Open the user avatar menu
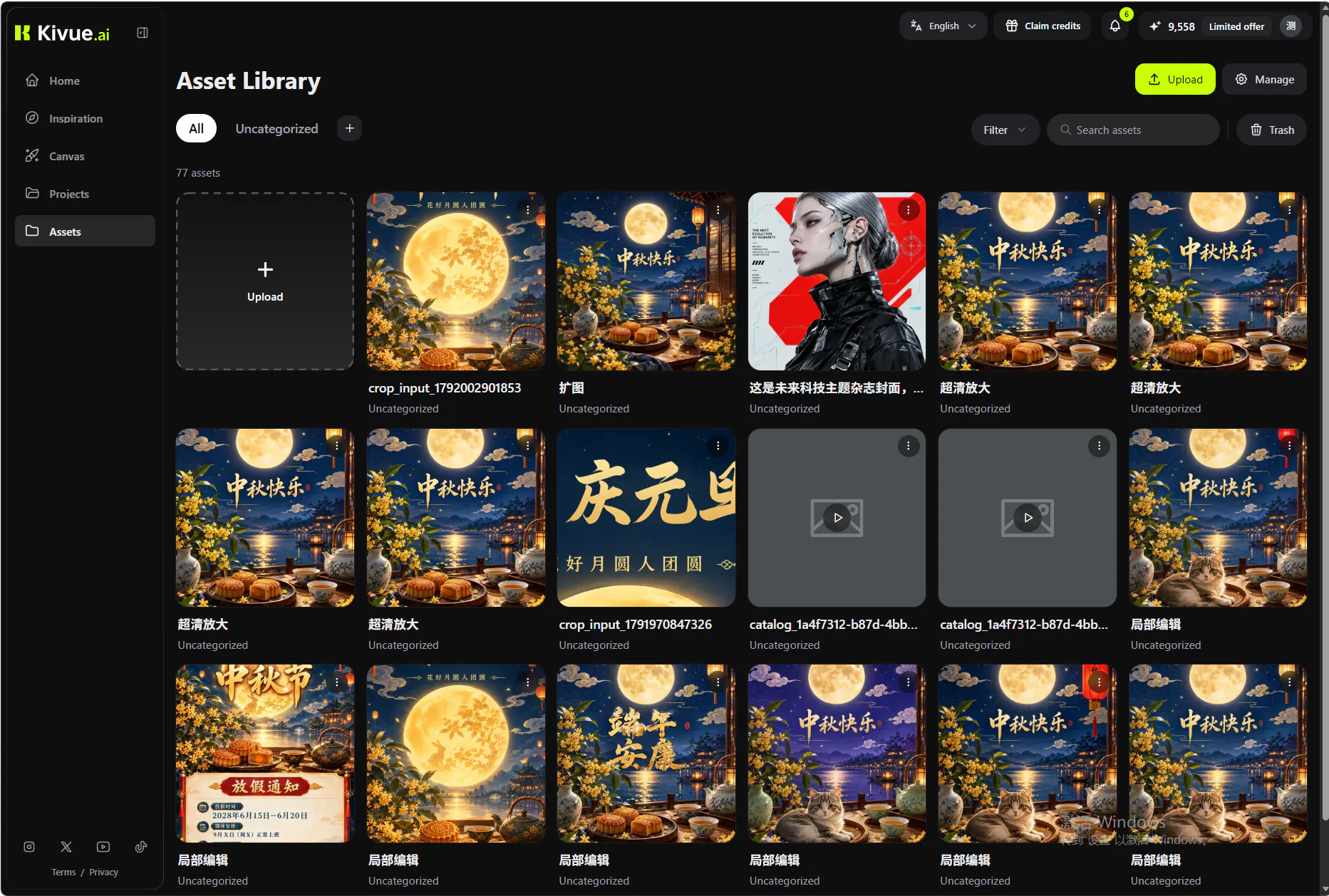 [1291, 26]
